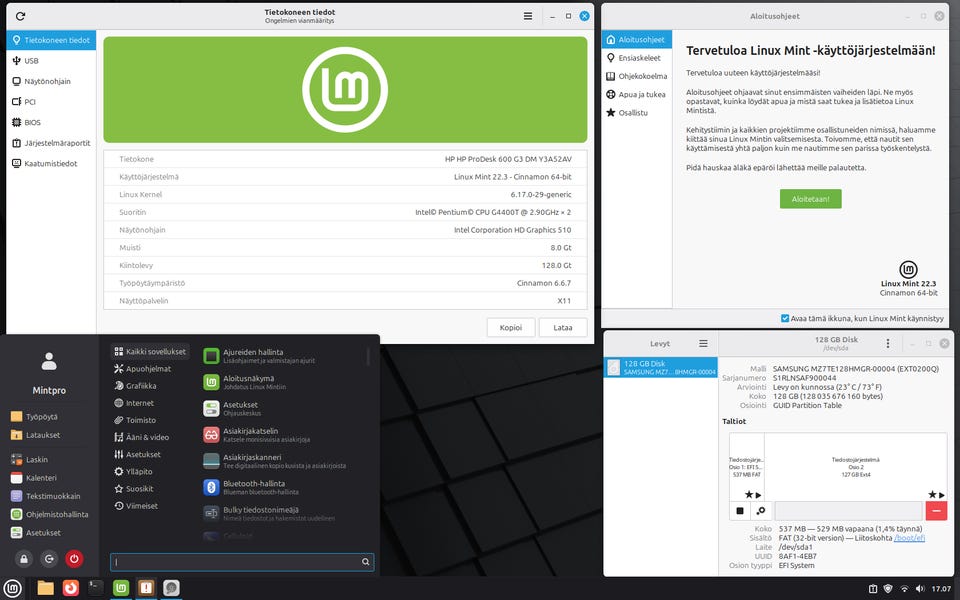The height and width of the screenshot is (600, 960).
Task: Click Firefox icon in taskbar
Action: click(70, 588)
